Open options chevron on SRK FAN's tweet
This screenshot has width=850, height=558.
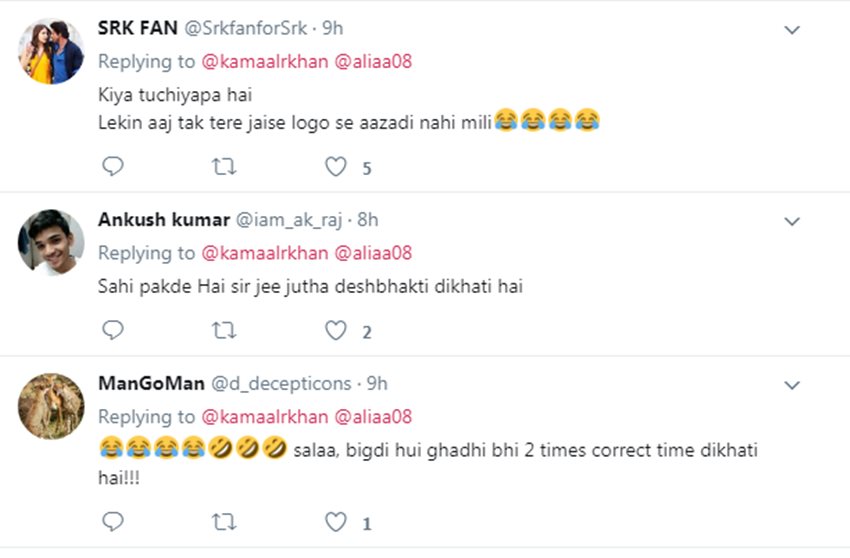pos(792,30)
